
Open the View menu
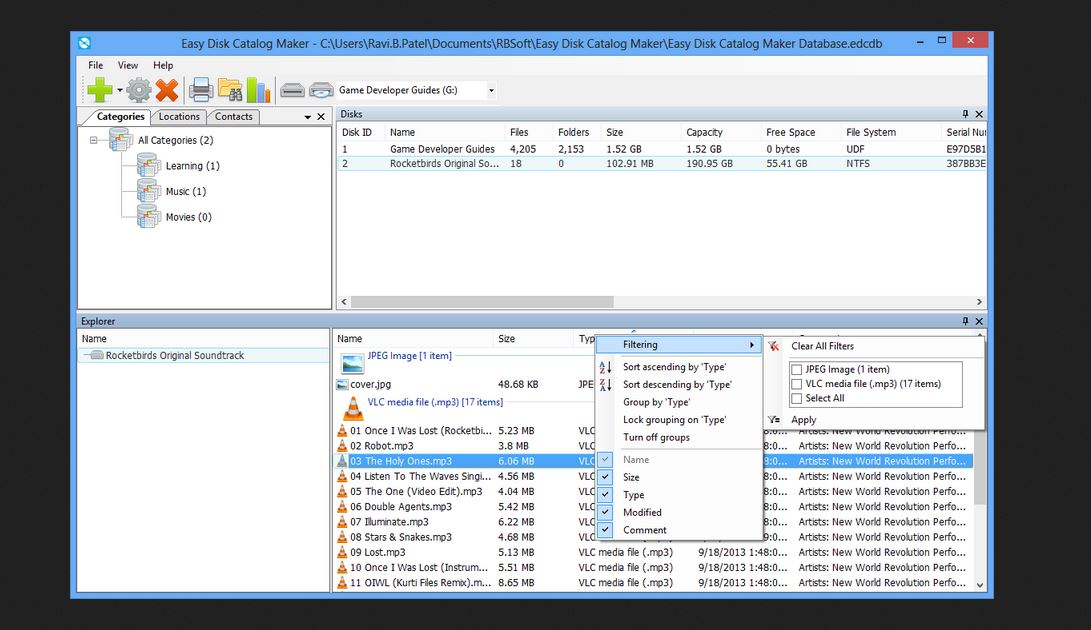coord(127,65)
